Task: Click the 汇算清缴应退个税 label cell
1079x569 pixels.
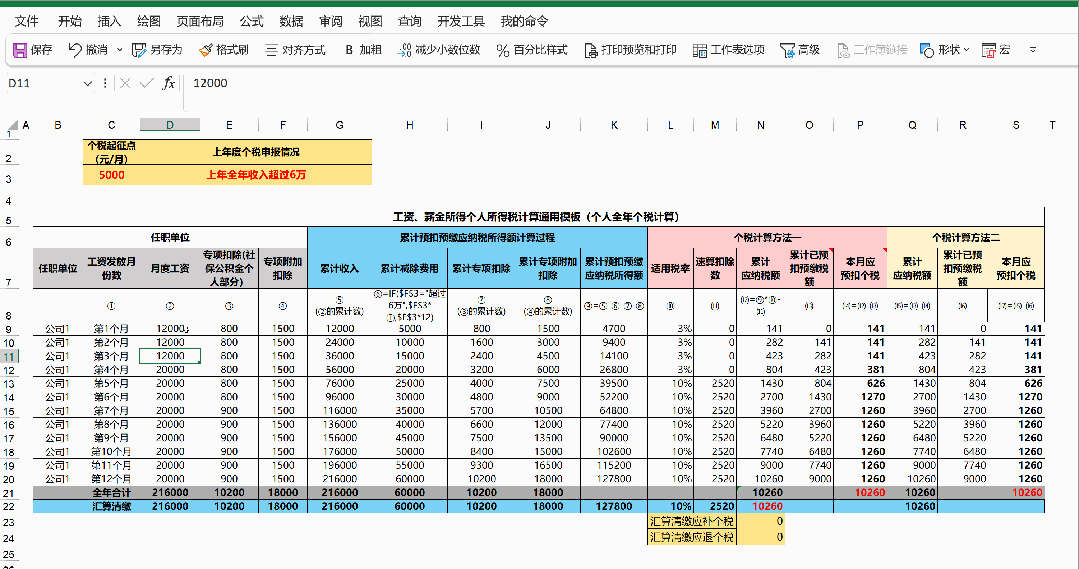Action: [x=692, y=537]
